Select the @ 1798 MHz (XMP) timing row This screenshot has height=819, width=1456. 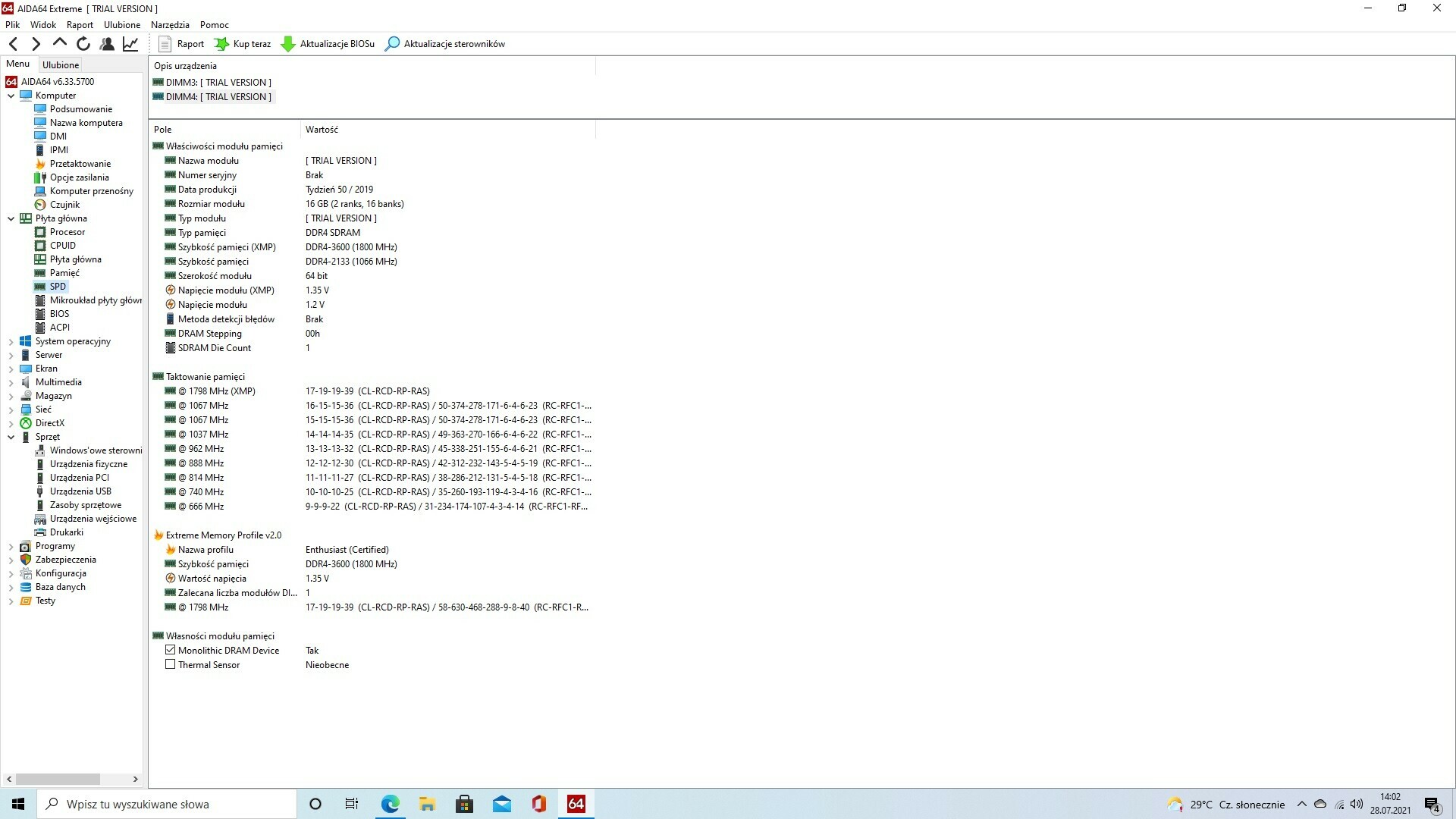click(x=372, y=391)
